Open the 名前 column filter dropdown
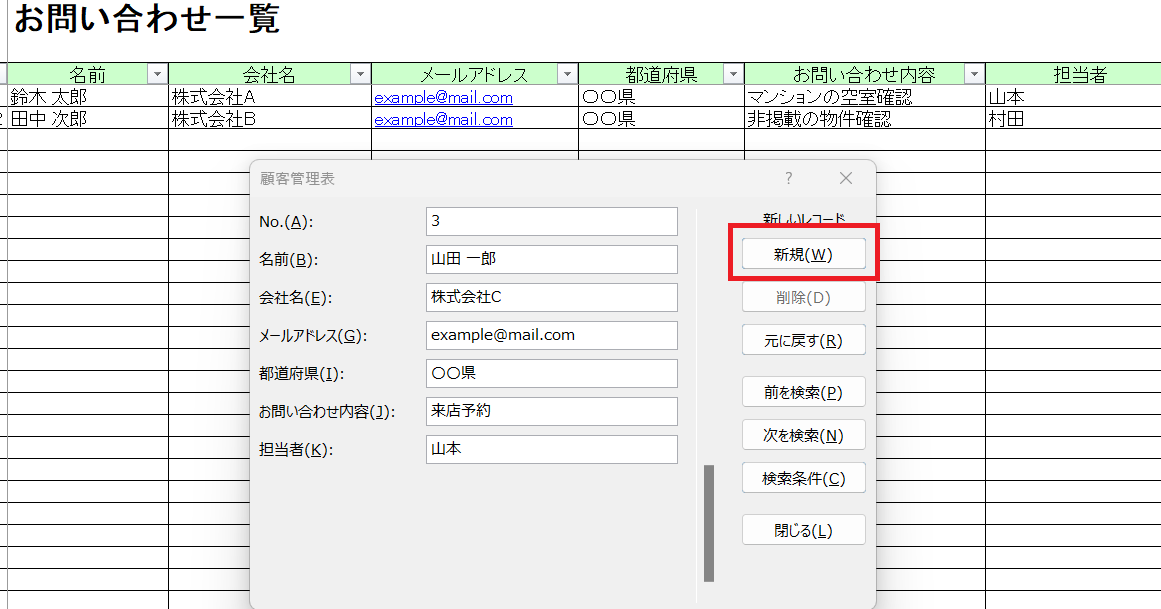1161x609 pixels. (x=157, y=75)
